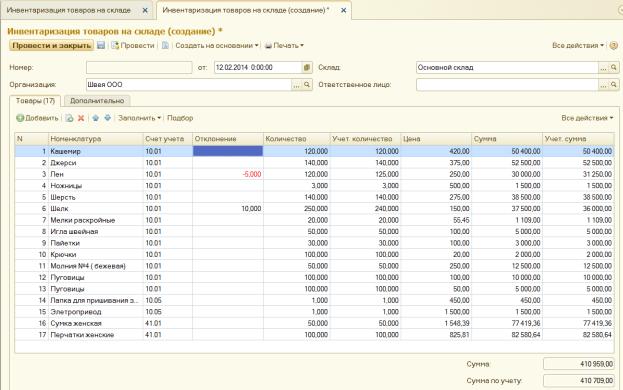Click the Цена column header
This screenshot has width=623, height=390.
pos(436,139)
